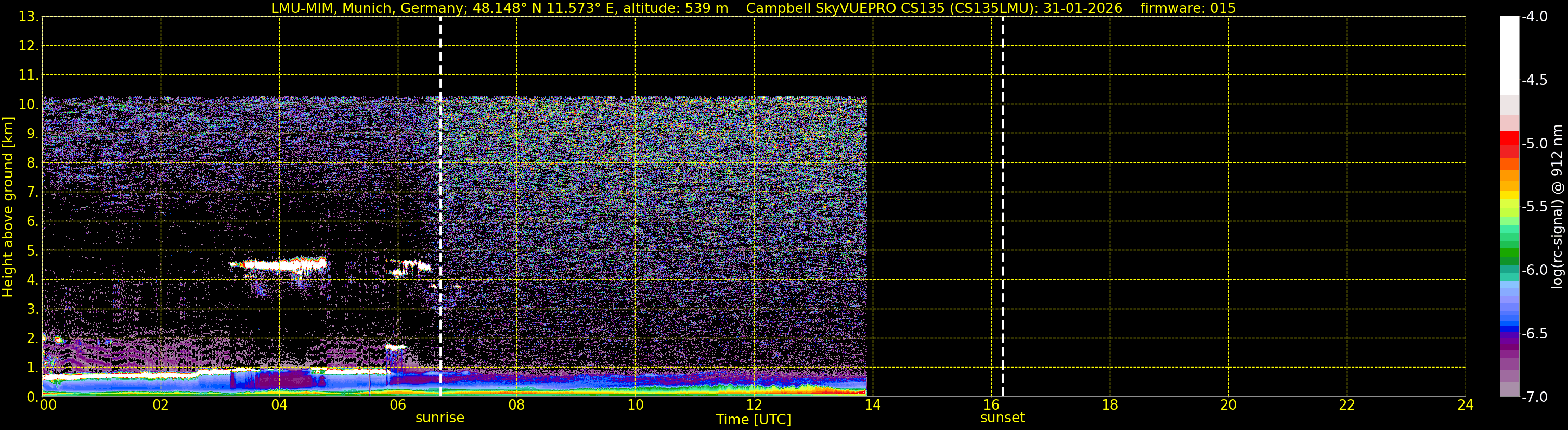
Task: Click the sunrise dashed vertical line
Action: [x=440, y=207]
